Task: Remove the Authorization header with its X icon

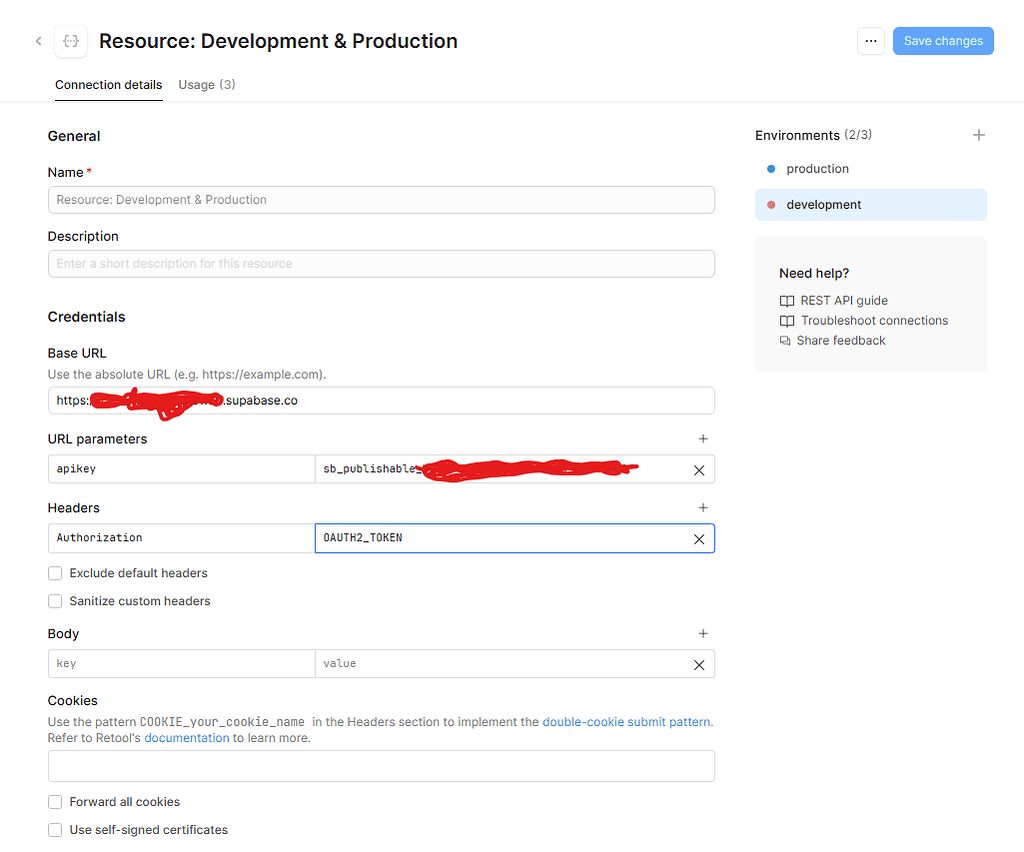Action: pyautogui.click(x=699, y=538)
